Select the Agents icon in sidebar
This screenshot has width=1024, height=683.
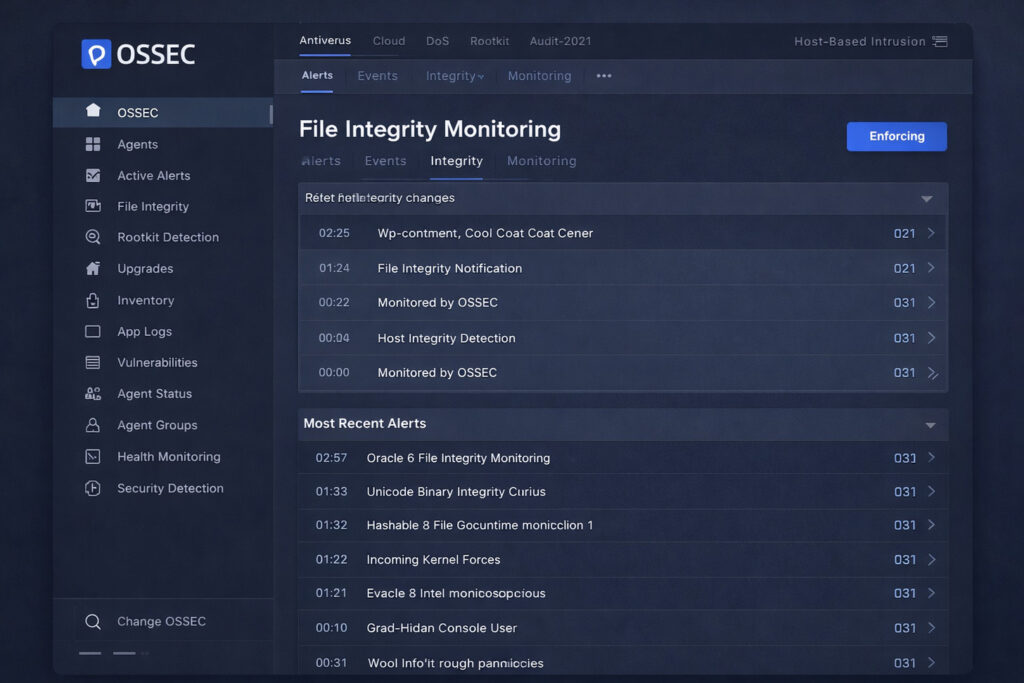tap(93, 144)
